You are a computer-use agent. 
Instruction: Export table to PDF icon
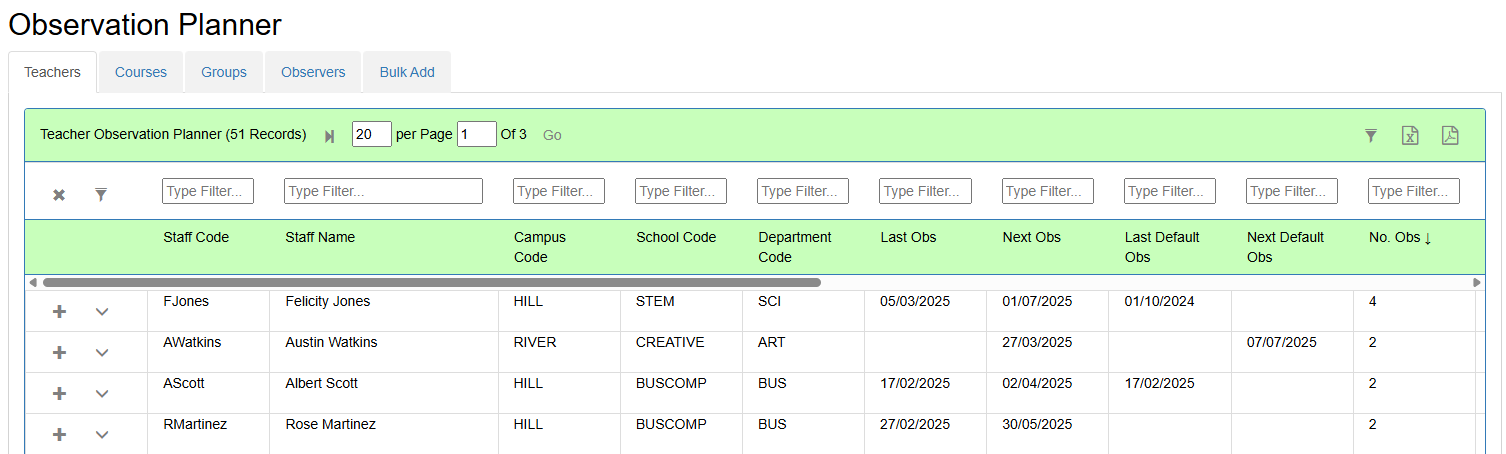pyautogui.click(x=1450, y=136)
